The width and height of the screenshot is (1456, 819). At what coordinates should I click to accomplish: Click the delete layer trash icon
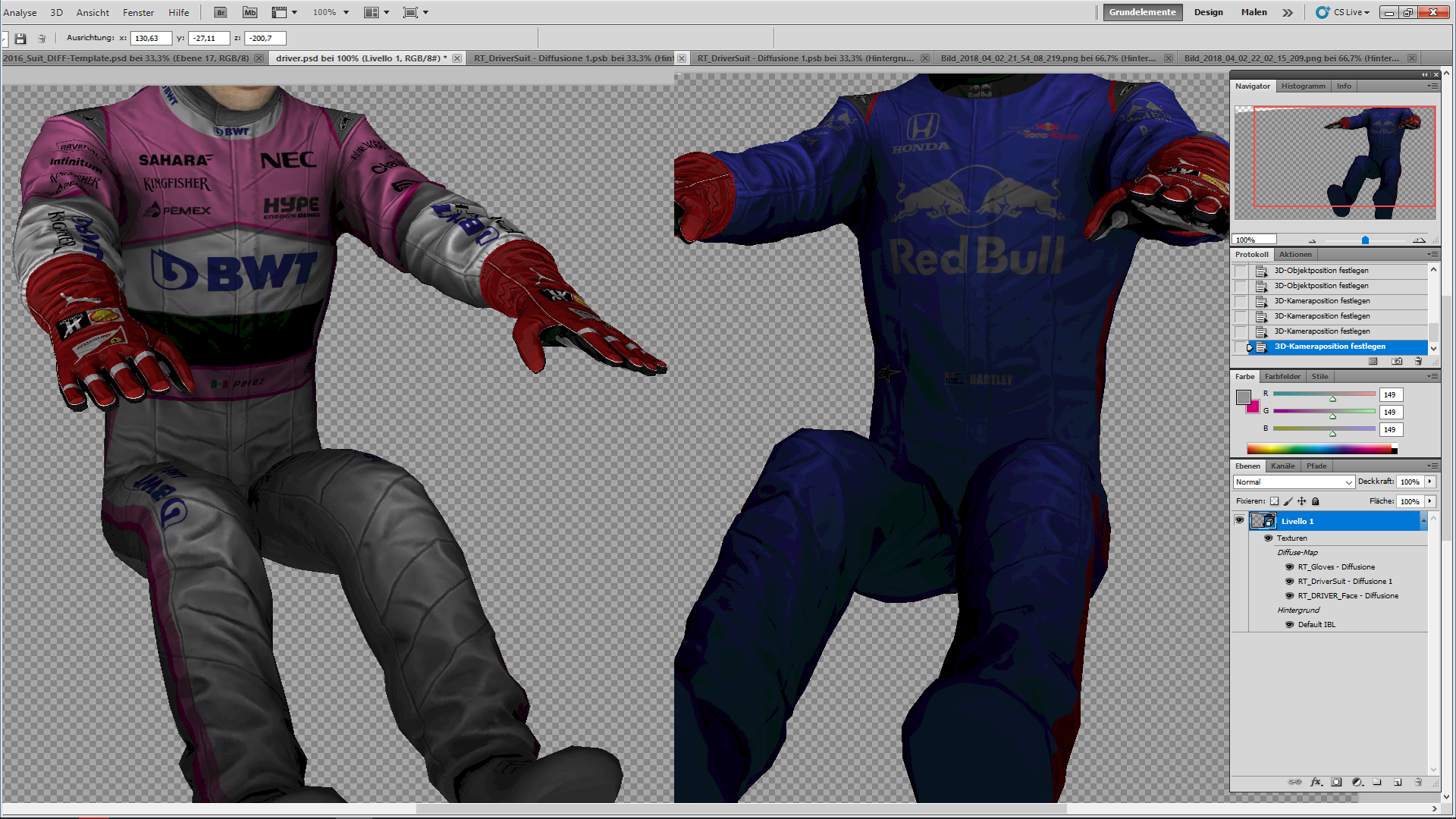coord(1418,782)
